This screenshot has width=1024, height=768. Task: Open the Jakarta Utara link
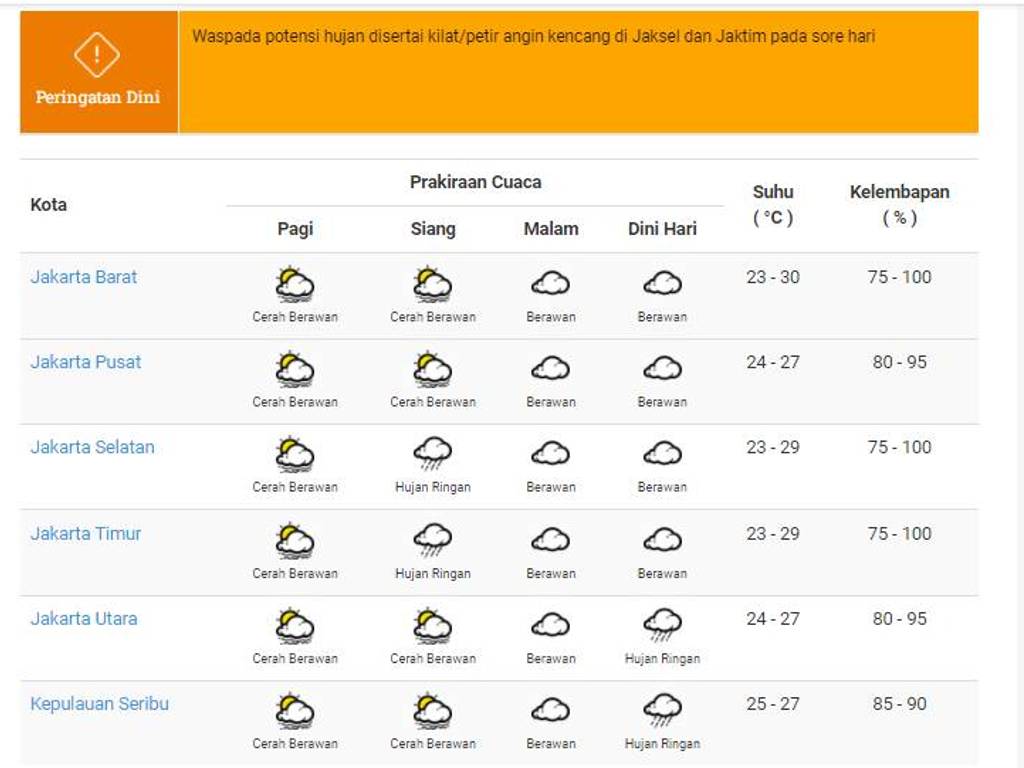click(x=84, y=618)
